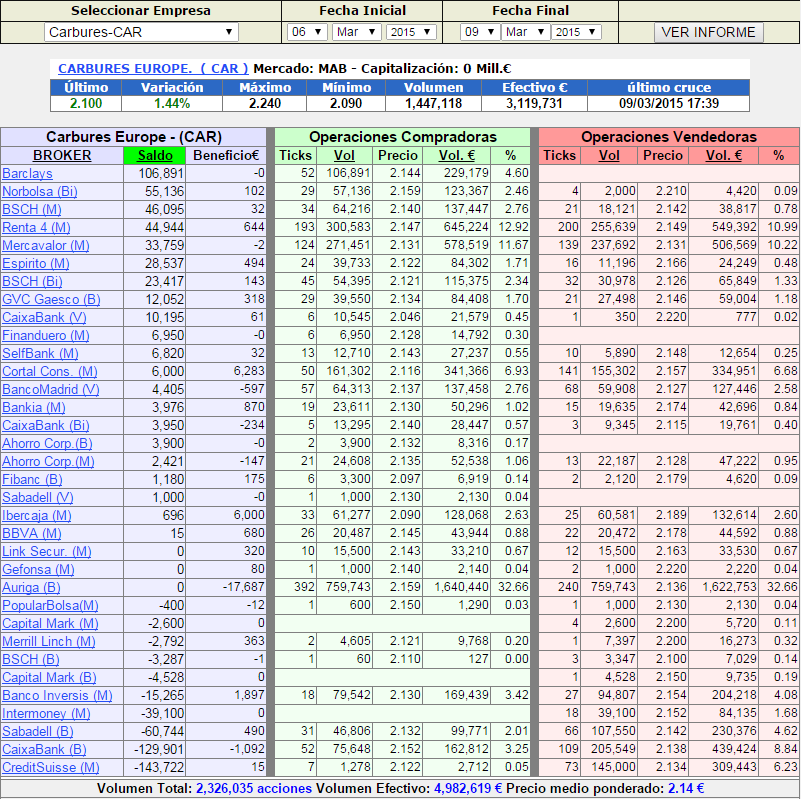Open the Barclays broker link
Screen dimensions: 802x799
point(27,173)
